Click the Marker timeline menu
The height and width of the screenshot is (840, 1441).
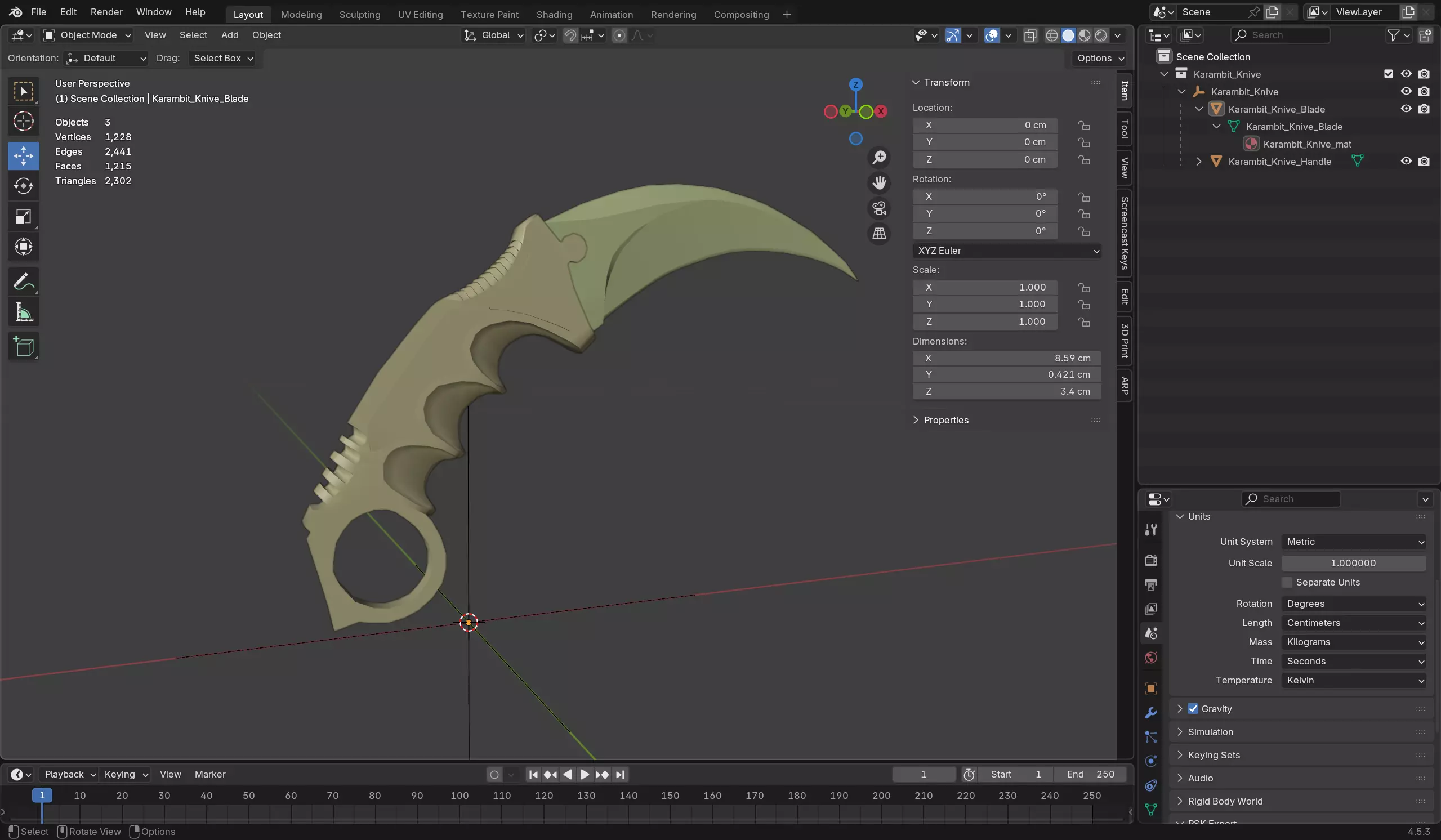[210, 774]
